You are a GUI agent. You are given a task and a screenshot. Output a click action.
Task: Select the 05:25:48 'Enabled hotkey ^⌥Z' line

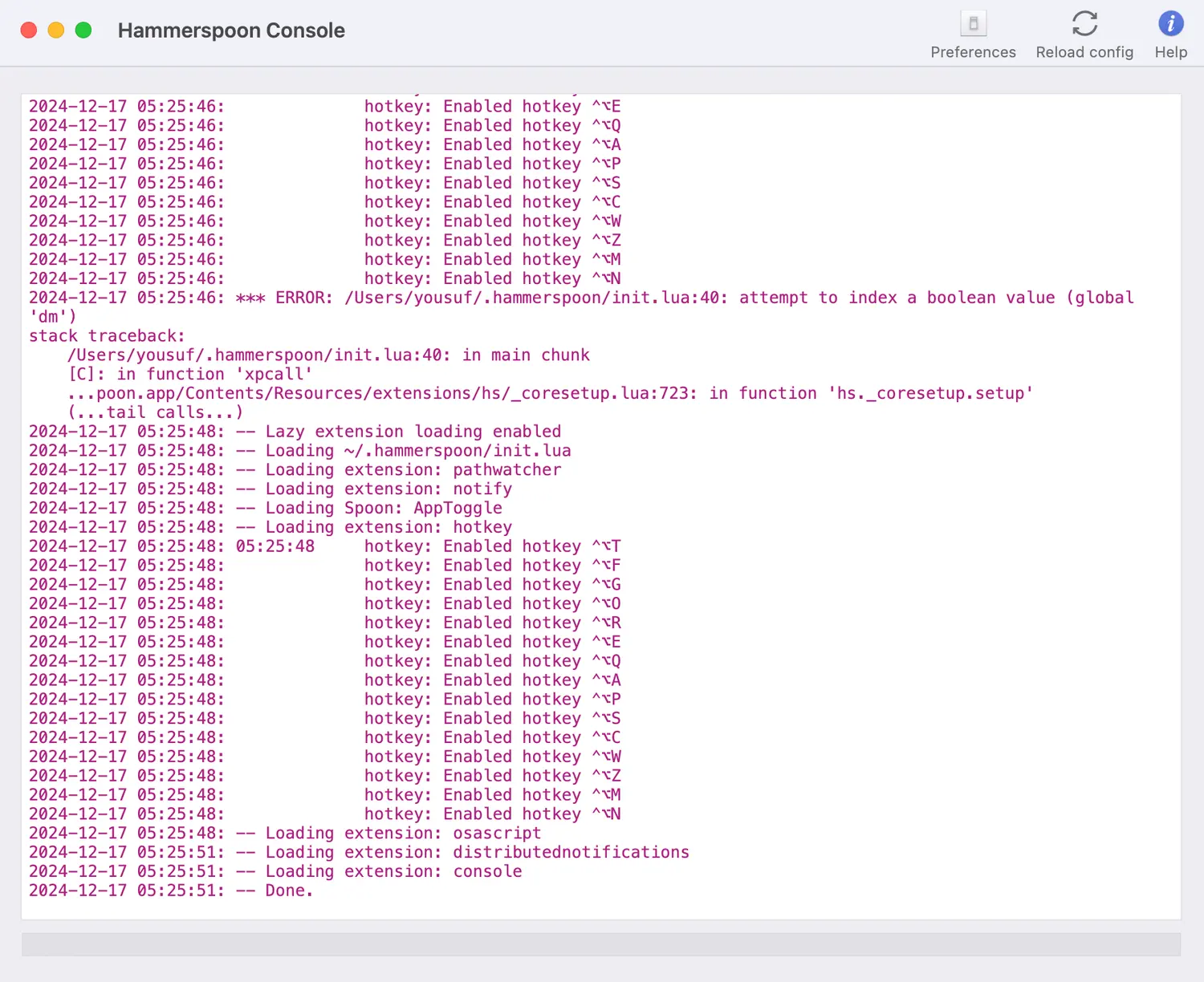click(x=325, y=776)
